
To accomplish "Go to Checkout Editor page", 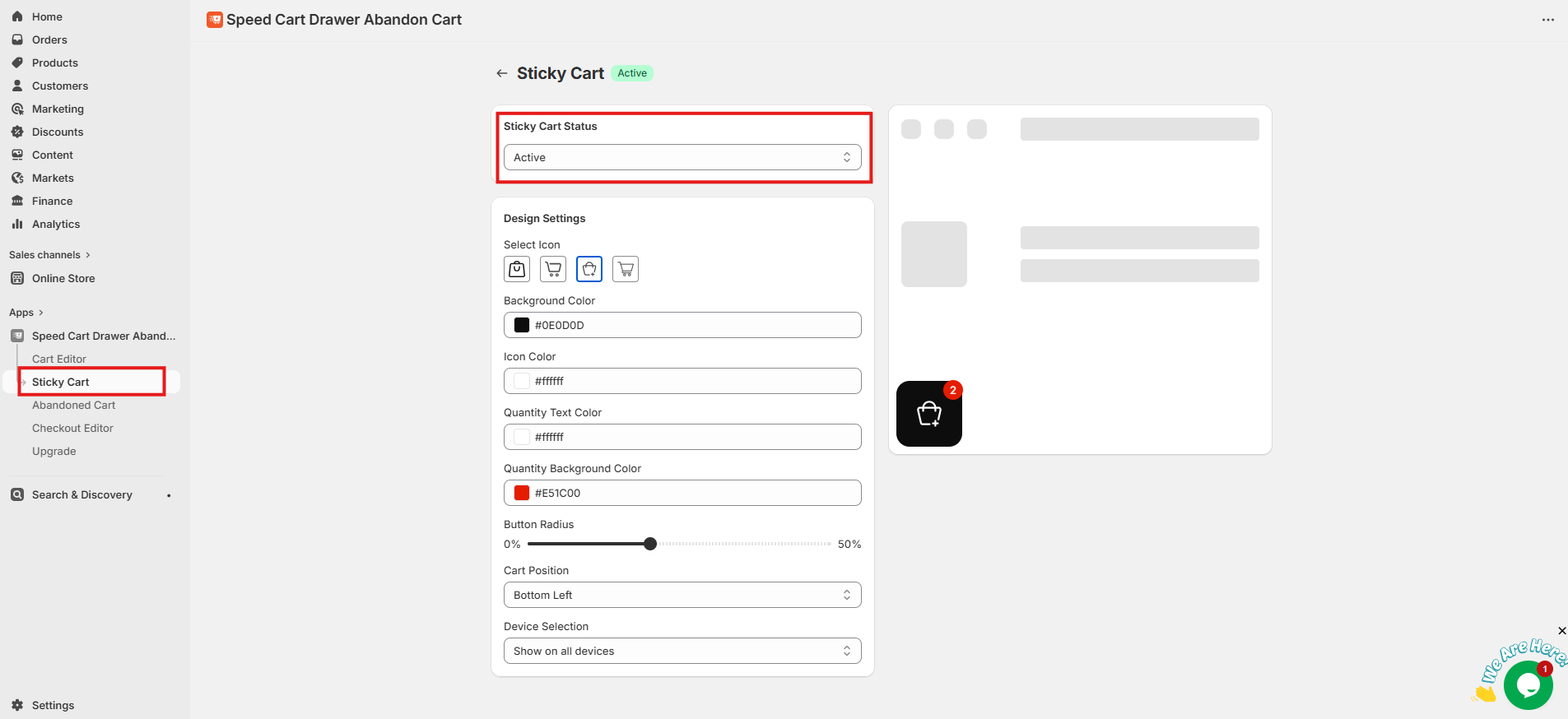I will [72, 428].
